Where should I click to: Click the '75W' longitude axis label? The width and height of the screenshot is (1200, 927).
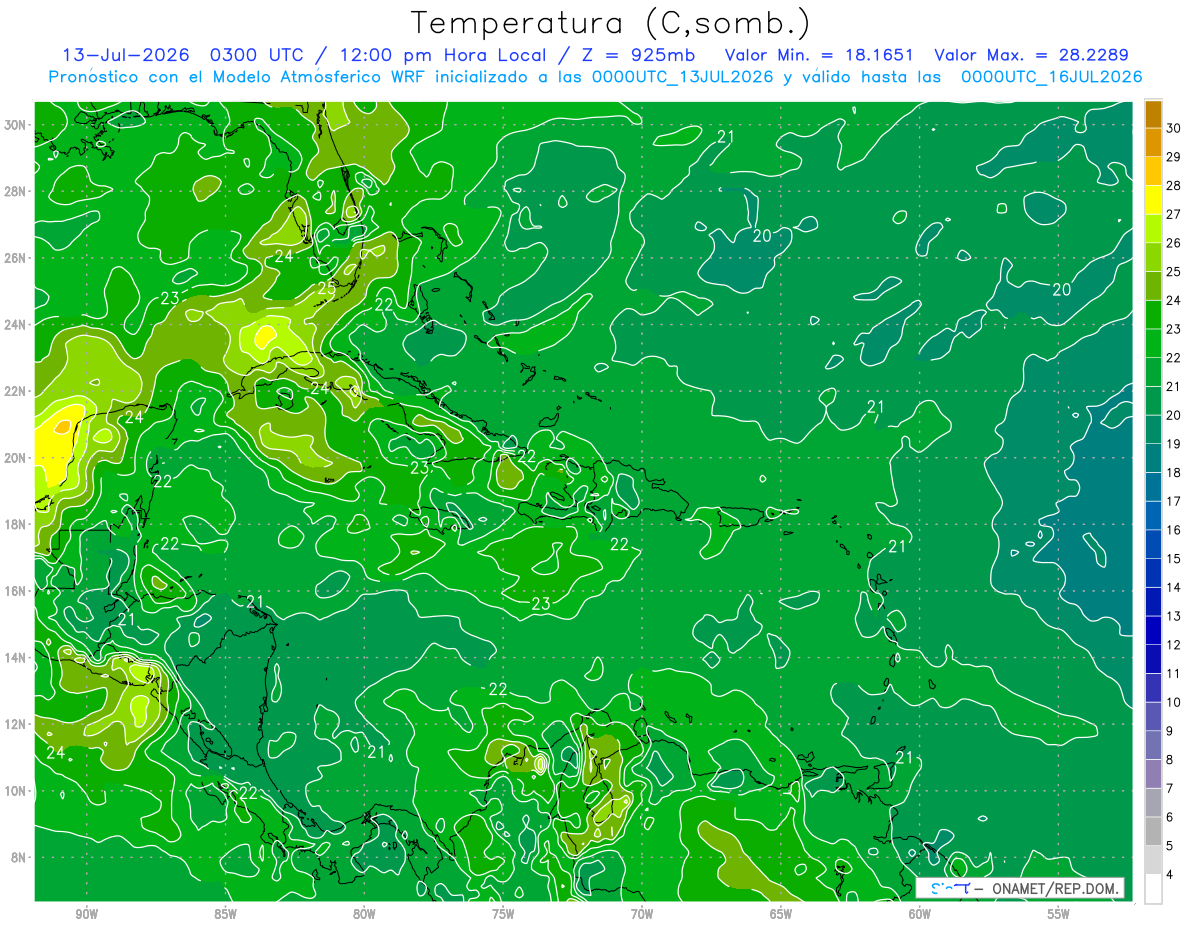pyautogui.click(x=503, y=915)
